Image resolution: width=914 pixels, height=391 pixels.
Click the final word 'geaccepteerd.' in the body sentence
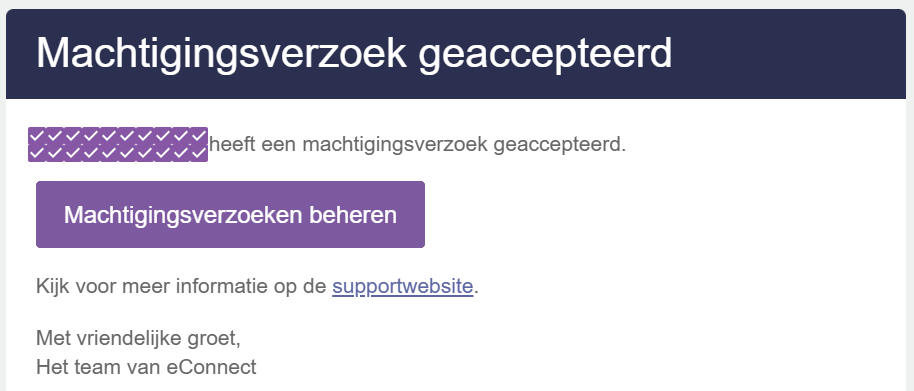tap(560, 145)
